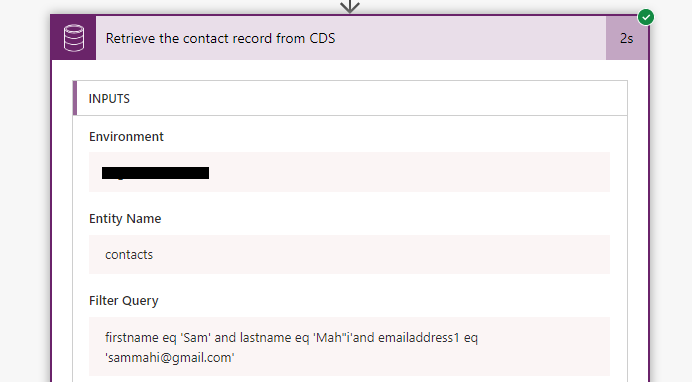Click the sammahi@gmail.com text in filter

(169, 357)
